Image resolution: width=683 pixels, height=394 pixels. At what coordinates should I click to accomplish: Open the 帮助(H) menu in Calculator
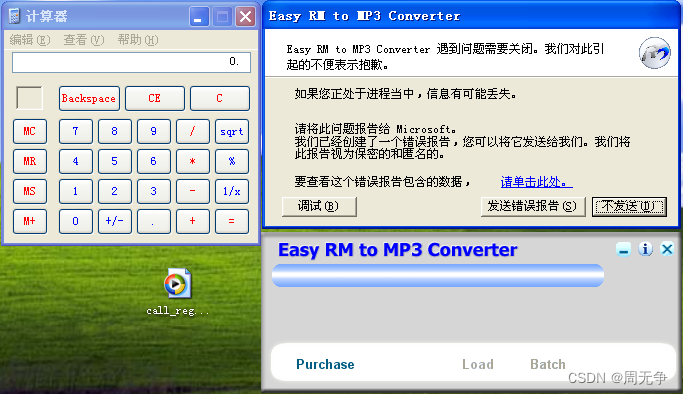tap(138, 40)
